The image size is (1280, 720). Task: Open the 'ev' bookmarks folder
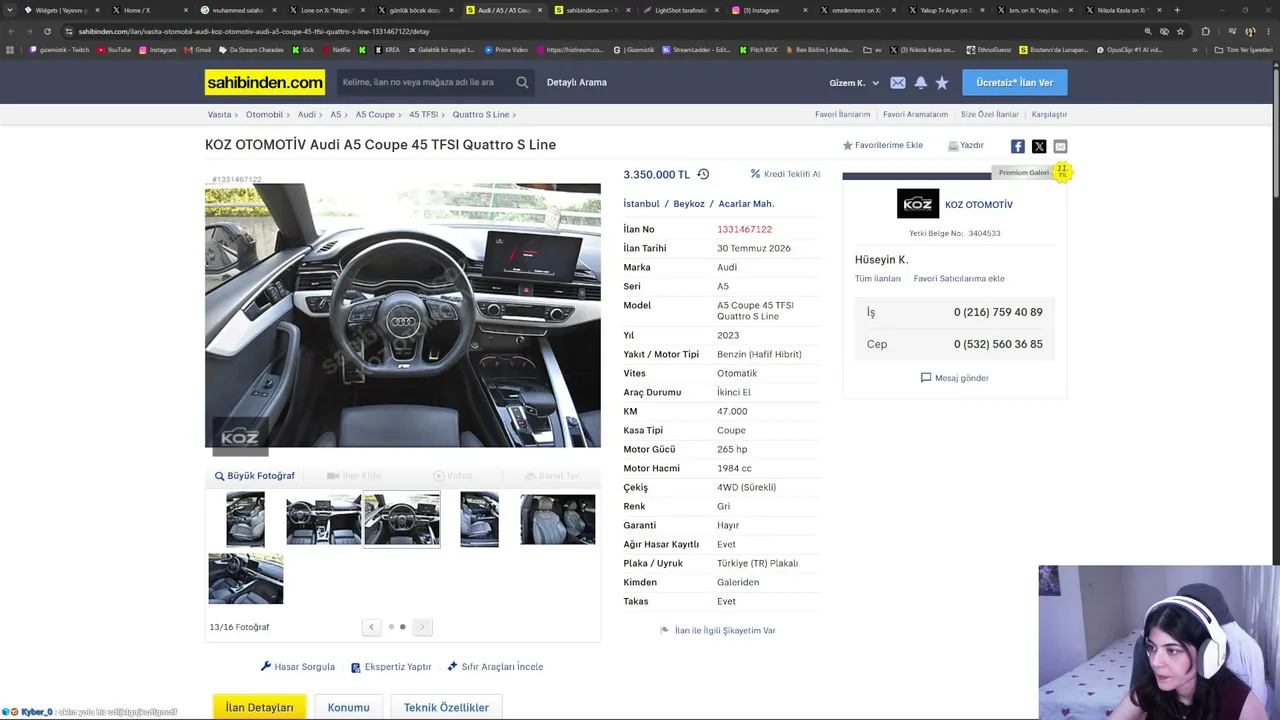pos(872,50)
